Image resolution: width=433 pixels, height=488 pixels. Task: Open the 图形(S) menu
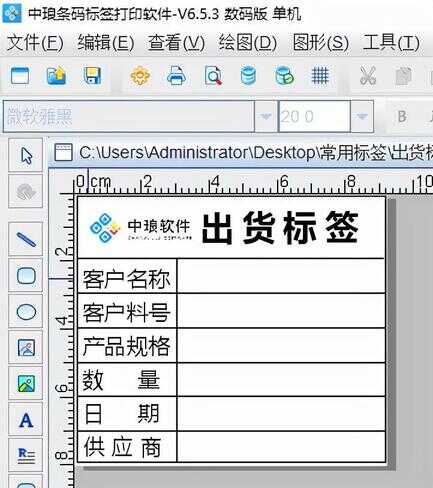pyautogui.click(x=321, y=43)
